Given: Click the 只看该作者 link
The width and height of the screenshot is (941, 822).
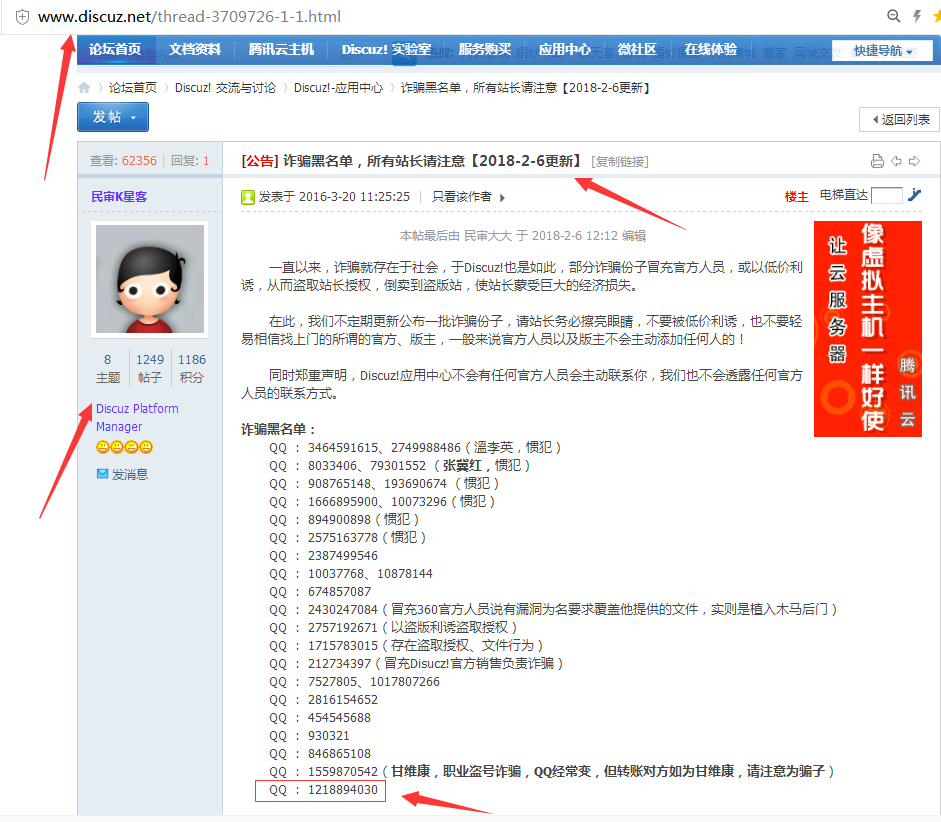Looking at the screenshot, I should pos(461,197).
